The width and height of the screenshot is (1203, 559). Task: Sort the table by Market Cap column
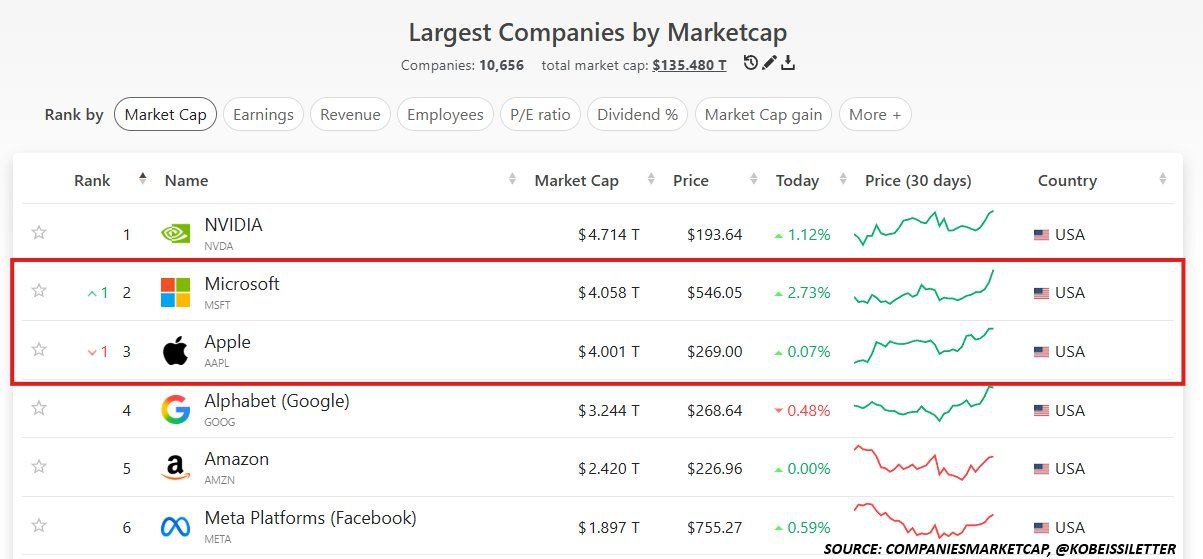(577, 181)
